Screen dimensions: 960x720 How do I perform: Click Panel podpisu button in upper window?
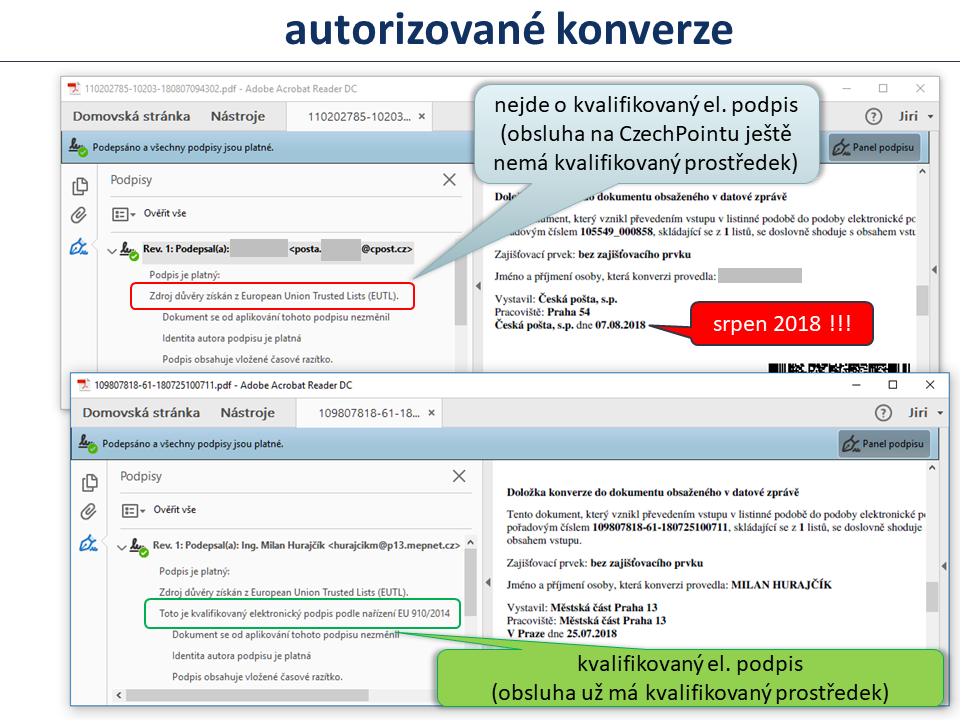875,148
